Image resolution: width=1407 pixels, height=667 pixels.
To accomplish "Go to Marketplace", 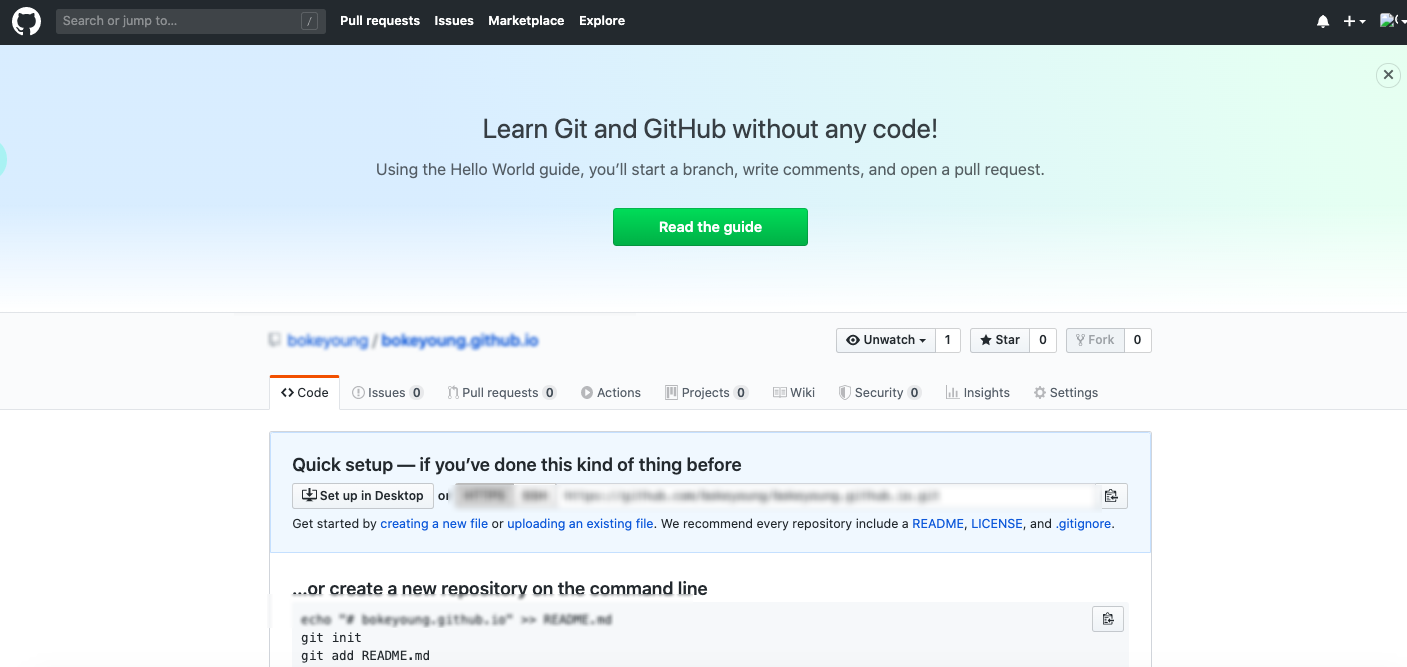I will tap(526, 21).
